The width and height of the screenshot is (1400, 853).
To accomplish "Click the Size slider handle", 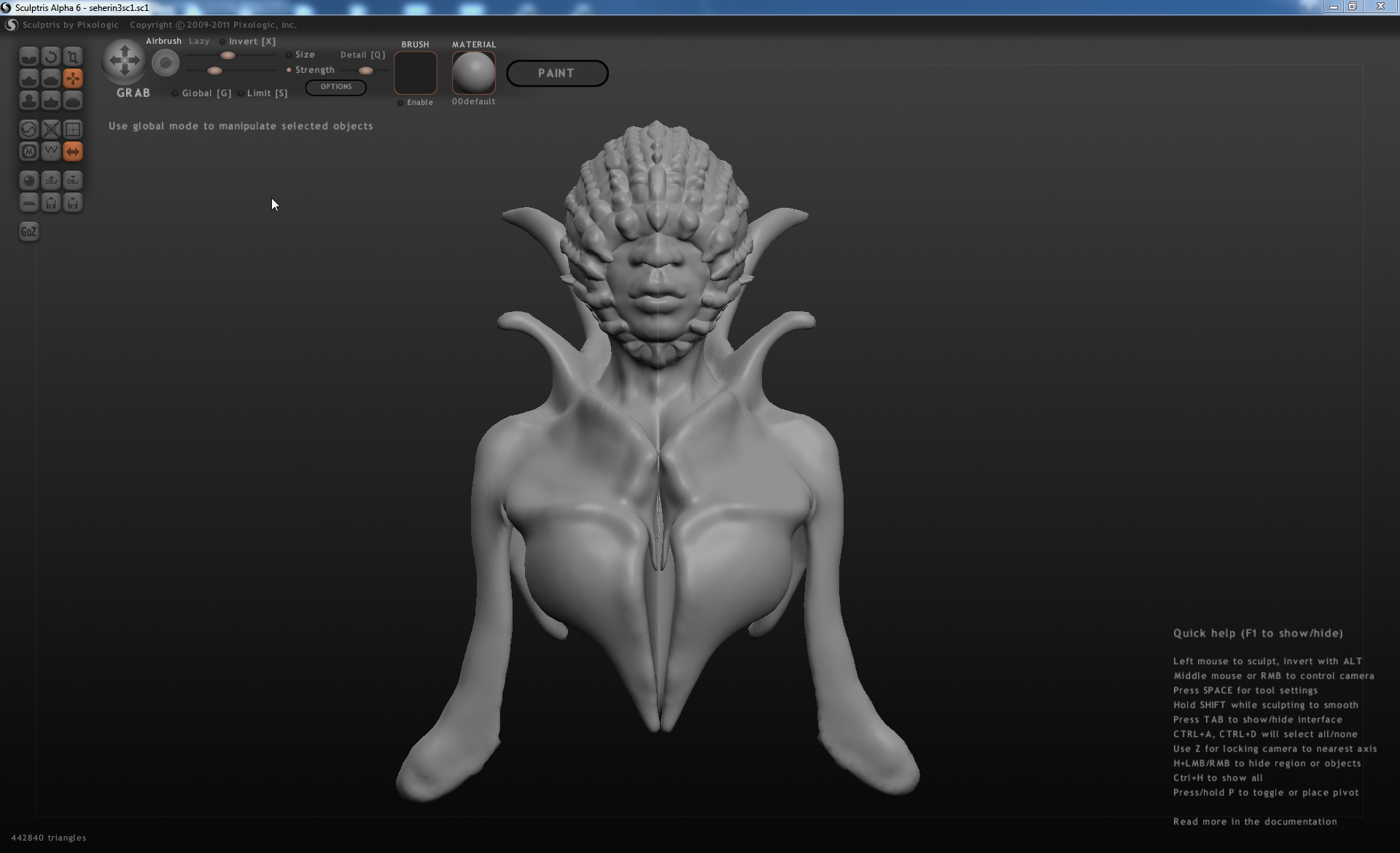I will [227, 55].
